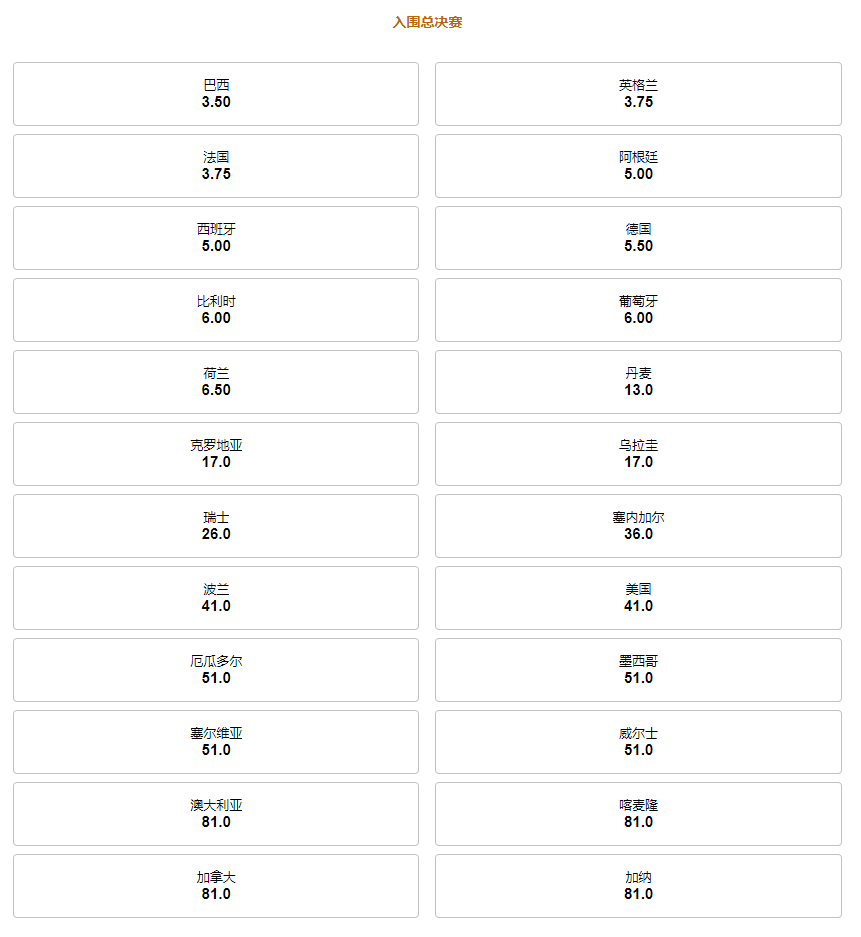This screenshot has width=861, height=937.
Task: Select USA (美国) odds at 41.0
Action: pos(638,598)
